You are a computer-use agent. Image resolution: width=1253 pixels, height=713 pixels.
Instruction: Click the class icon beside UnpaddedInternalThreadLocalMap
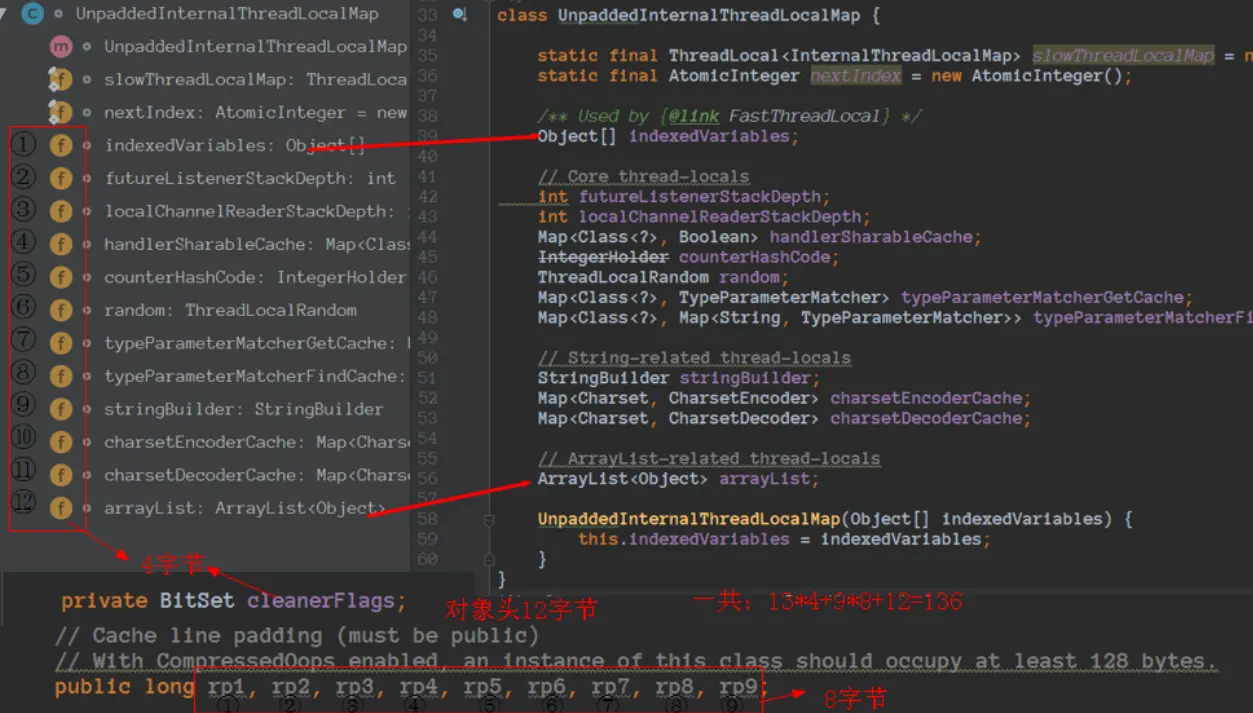32,14
